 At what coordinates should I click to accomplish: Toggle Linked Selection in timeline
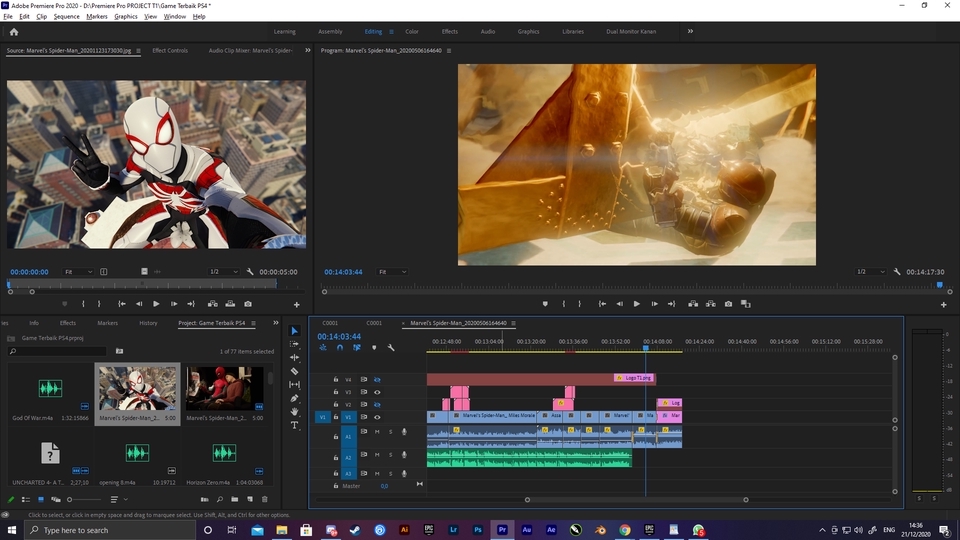[x=357, y=348]
